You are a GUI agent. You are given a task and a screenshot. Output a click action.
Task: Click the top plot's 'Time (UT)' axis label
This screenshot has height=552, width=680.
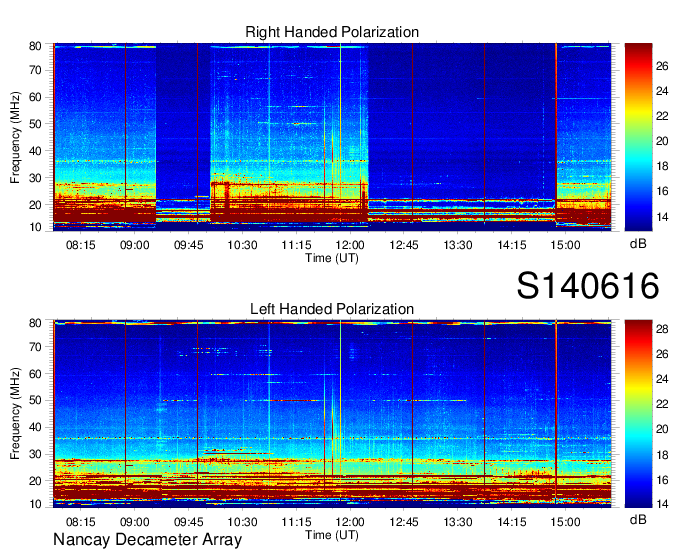[x=332, y=258]
